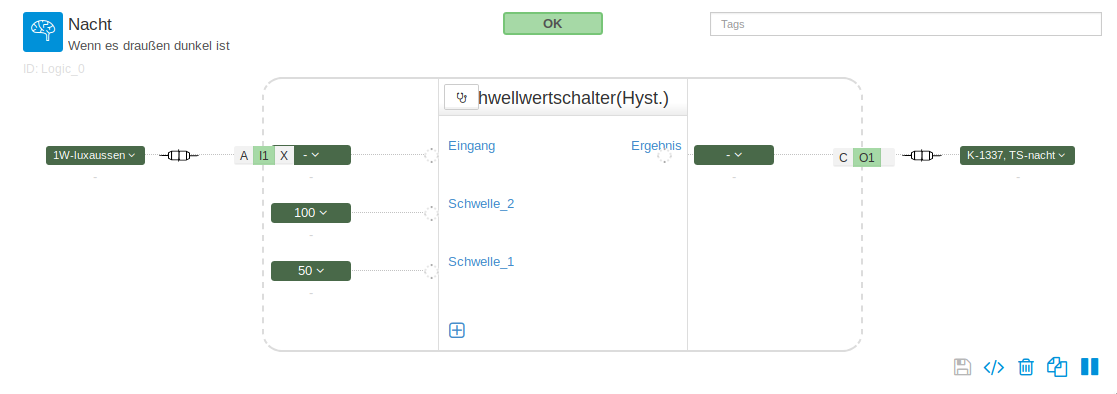Toggle the A option on input I1

coord(244,155)
